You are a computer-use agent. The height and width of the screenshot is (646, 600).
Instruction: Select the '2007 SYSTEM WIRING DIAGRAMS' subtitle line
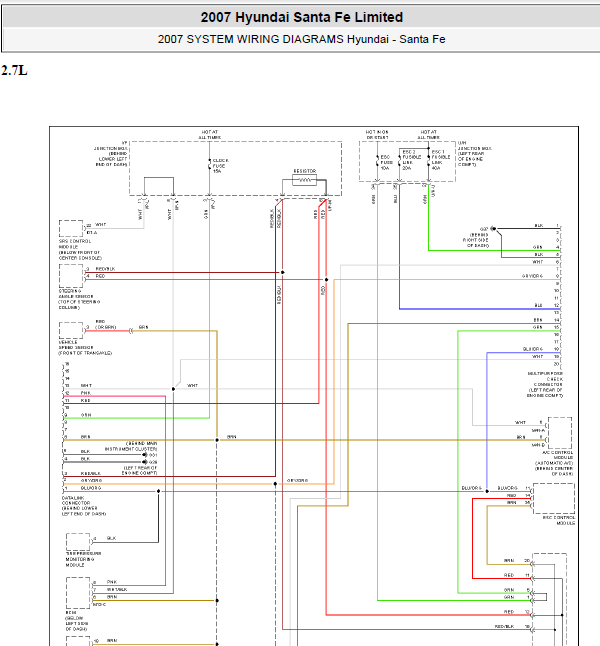[302, 39]
